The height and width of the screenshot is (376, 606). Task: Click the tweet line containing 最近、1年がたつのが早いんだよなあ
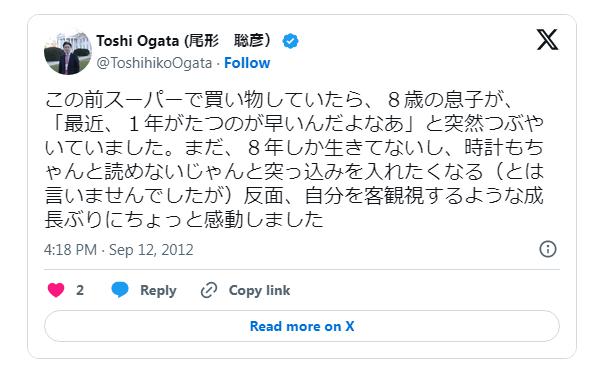[296, 124]
